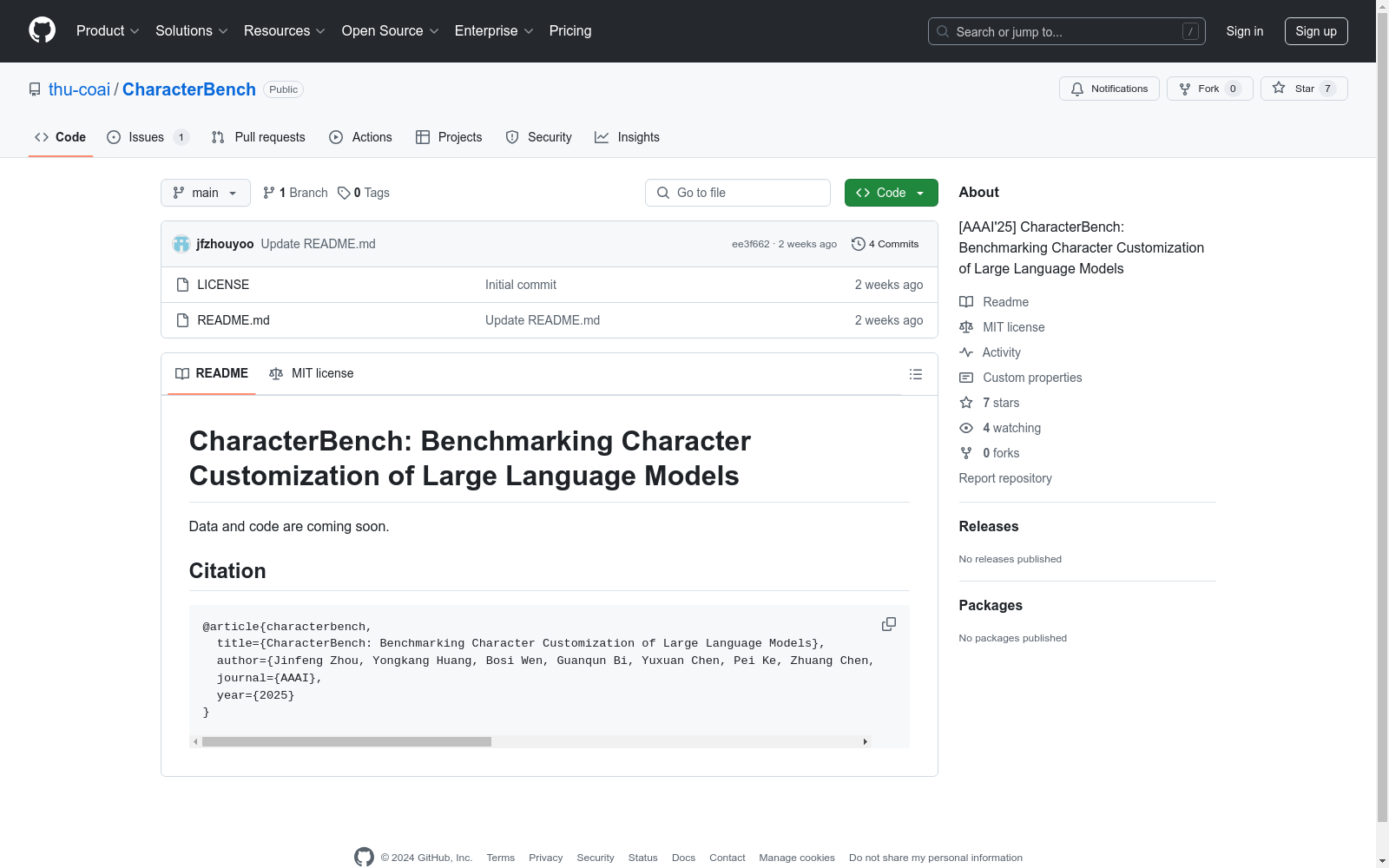This screenshot has width=1389, height=868.
Task: Click the star icon beside 7 stars
Action: 966,403
